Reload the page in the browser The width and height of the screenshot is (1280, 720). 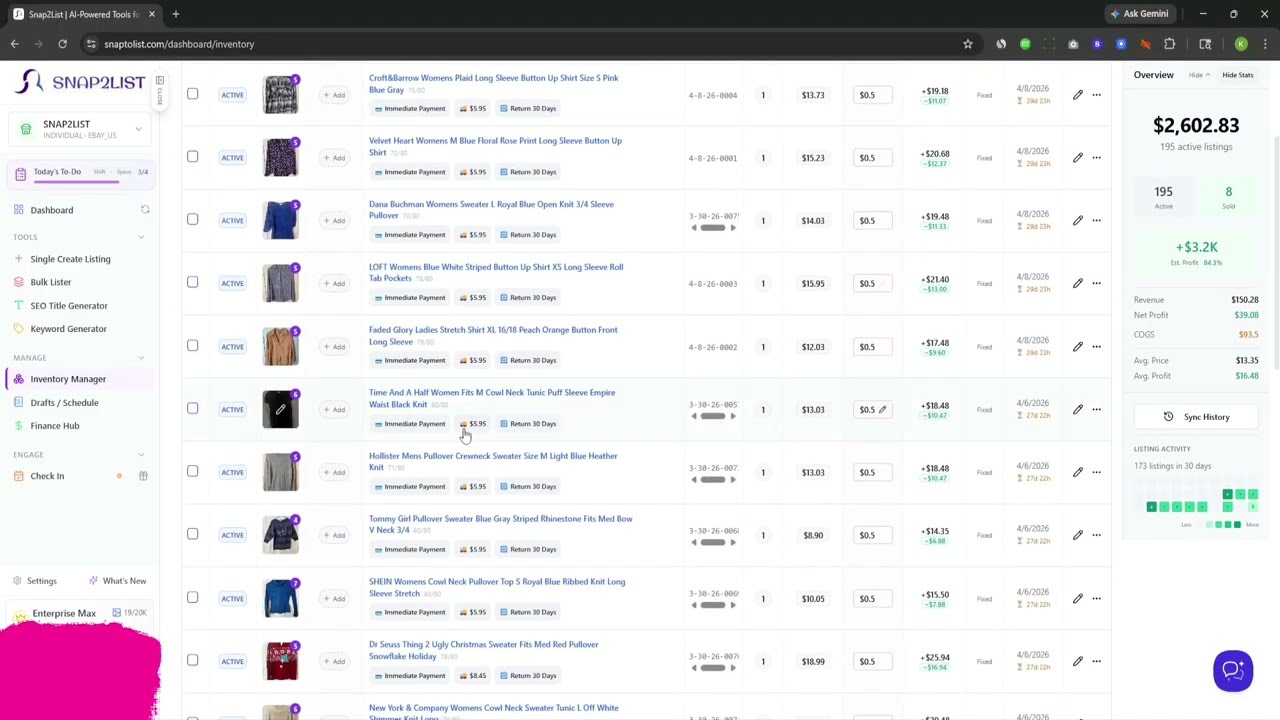[62, 44]
